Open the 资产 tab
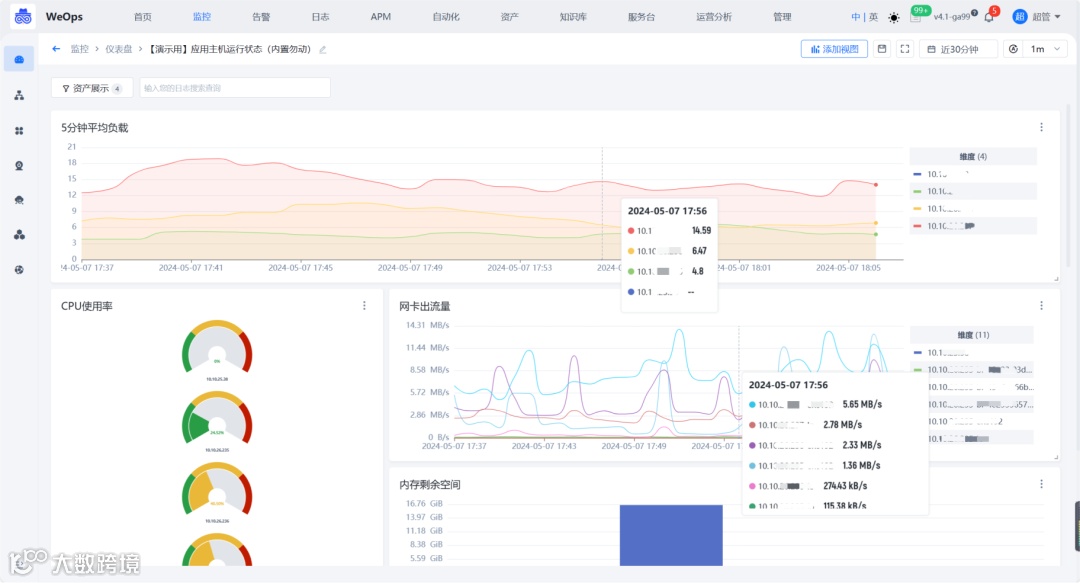 pyautogui.click(x=510, y=17)
